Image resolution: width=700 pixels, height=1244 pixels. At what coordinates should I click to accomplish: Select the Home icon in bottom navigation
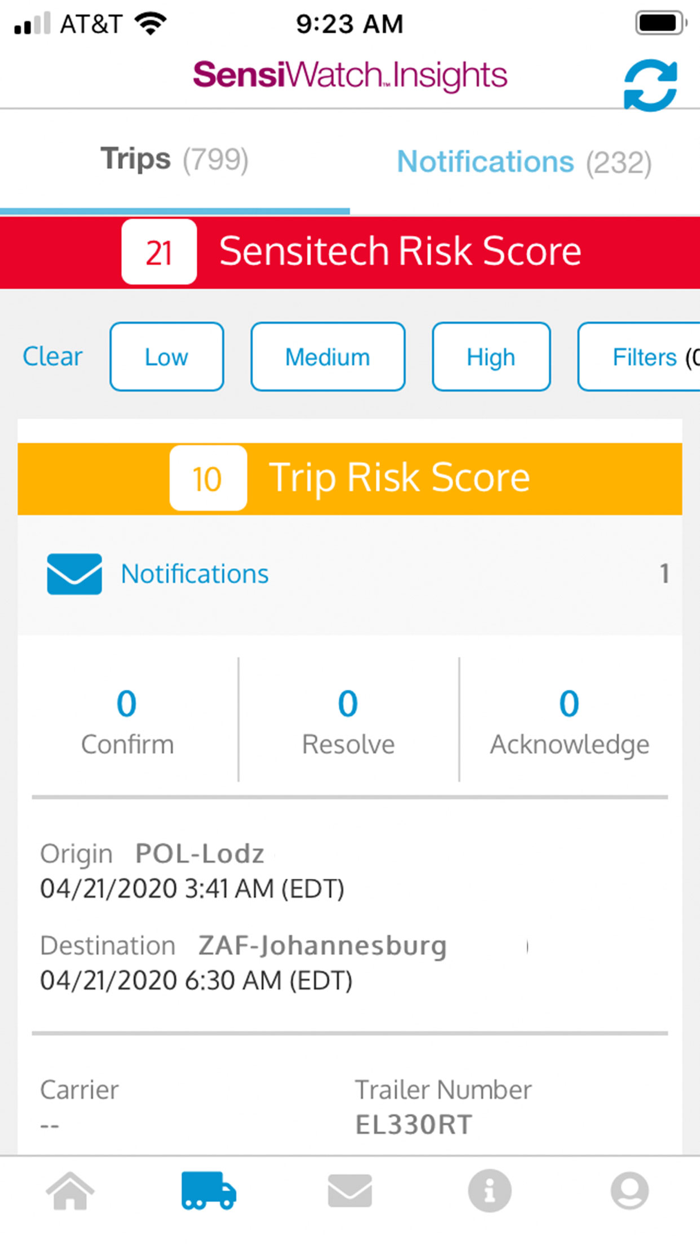tap(70, 1190)
